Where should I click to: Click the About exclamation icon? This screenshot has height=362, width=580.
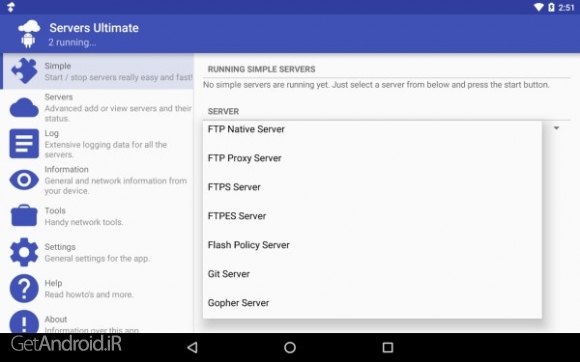(24, 322)
